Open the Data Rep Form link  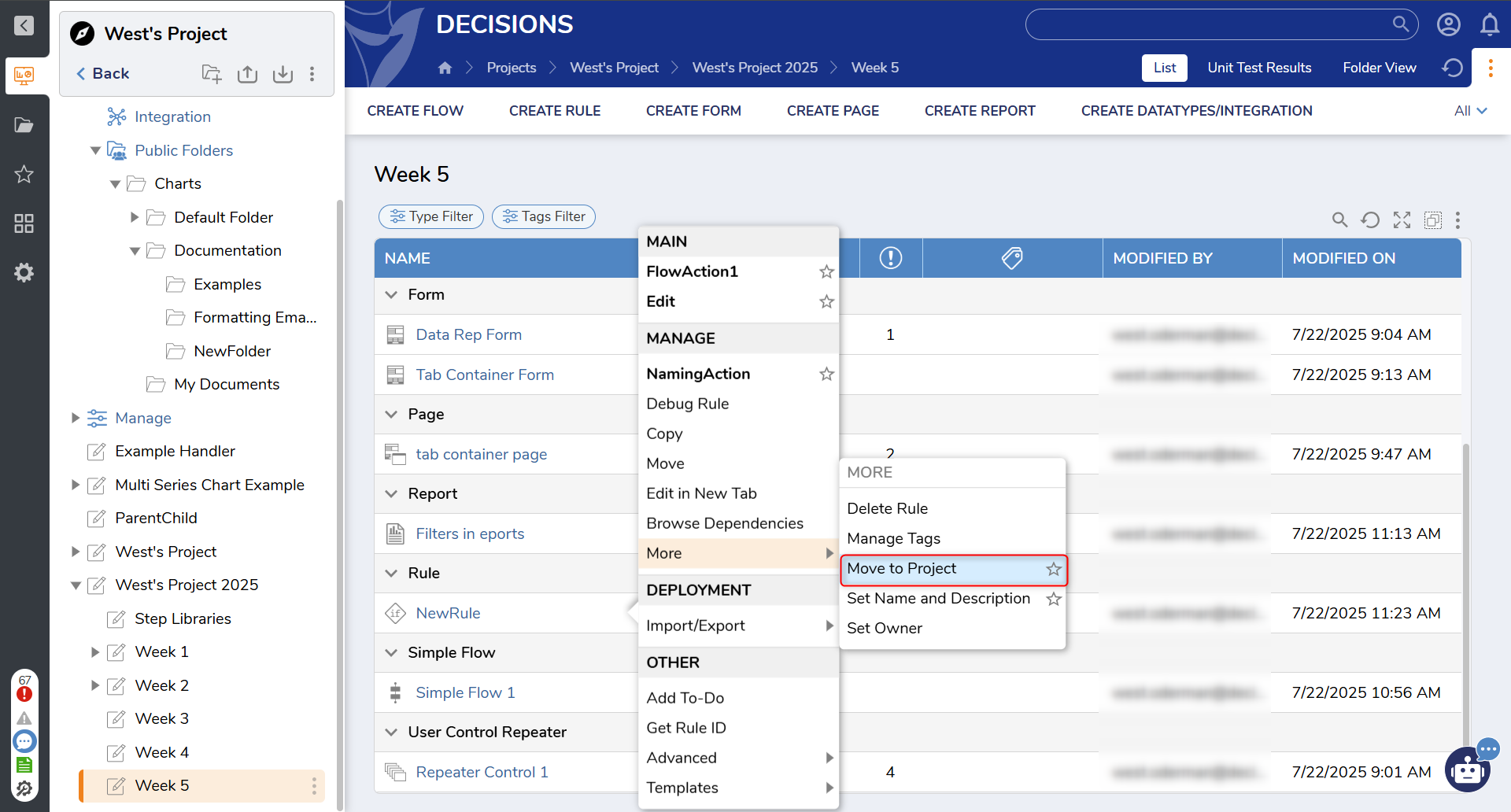[468, 335]
